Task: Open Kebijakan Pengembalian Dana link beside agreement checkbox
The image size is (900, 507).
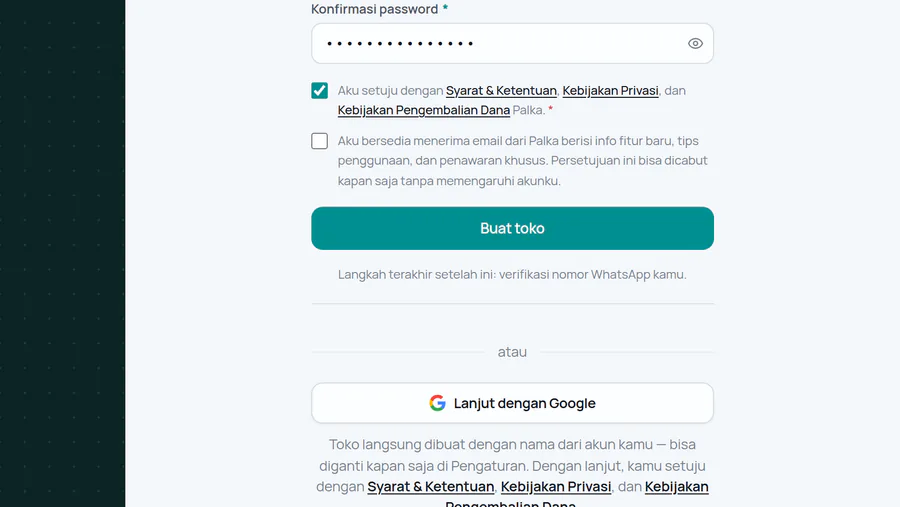Action: coord(424,110)
